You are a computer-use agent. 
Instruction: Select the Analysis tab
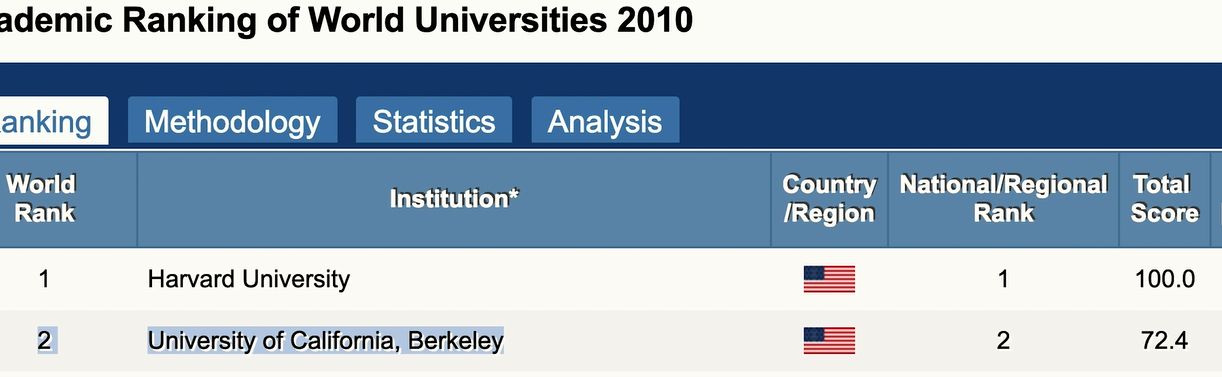pos(605,122)
